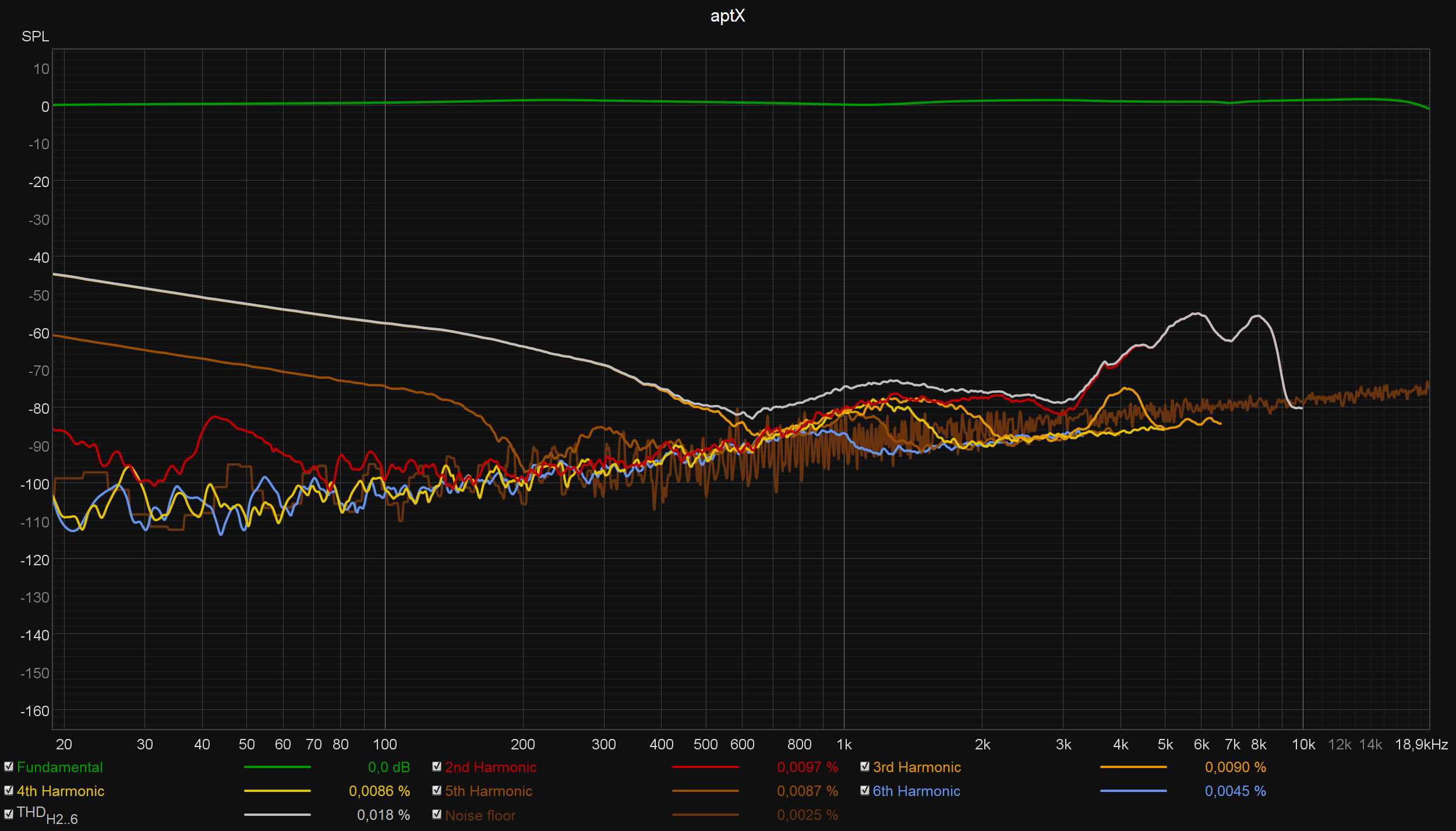Click the 1k frequency axis label

[844, 745]
